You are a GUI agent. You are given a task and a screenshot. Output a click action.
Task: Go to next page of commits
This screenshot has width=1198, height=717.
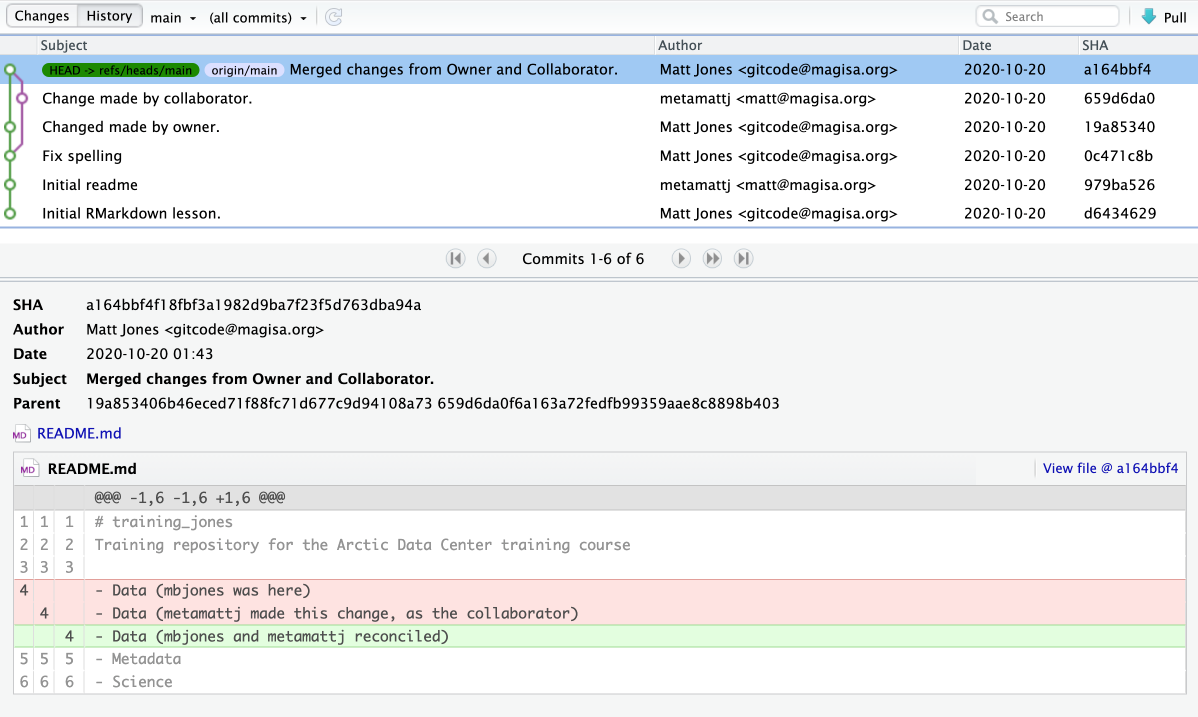tap(681, 259)
